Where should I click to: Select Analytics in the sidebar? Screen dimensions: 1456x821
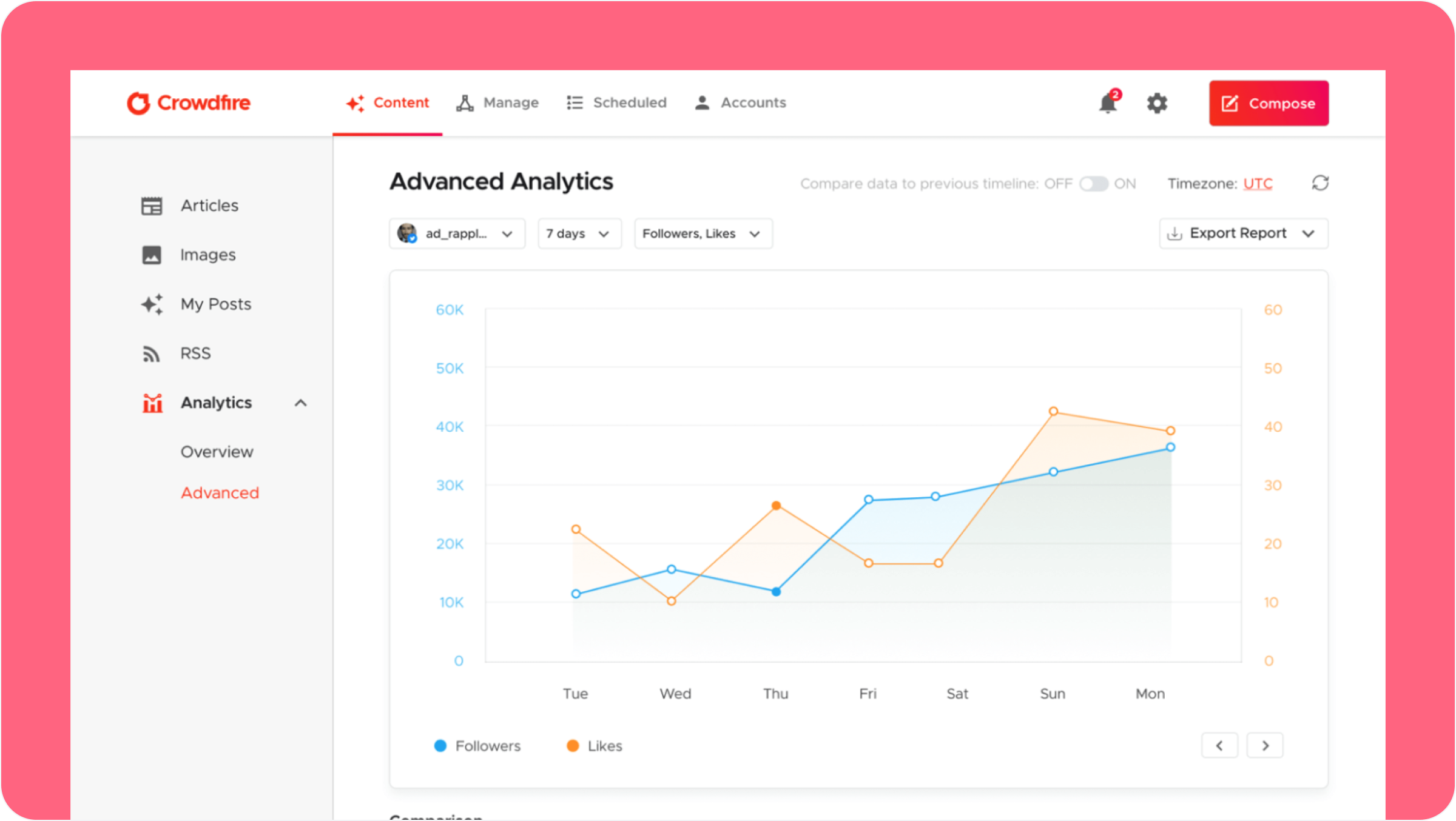(216, 403)
